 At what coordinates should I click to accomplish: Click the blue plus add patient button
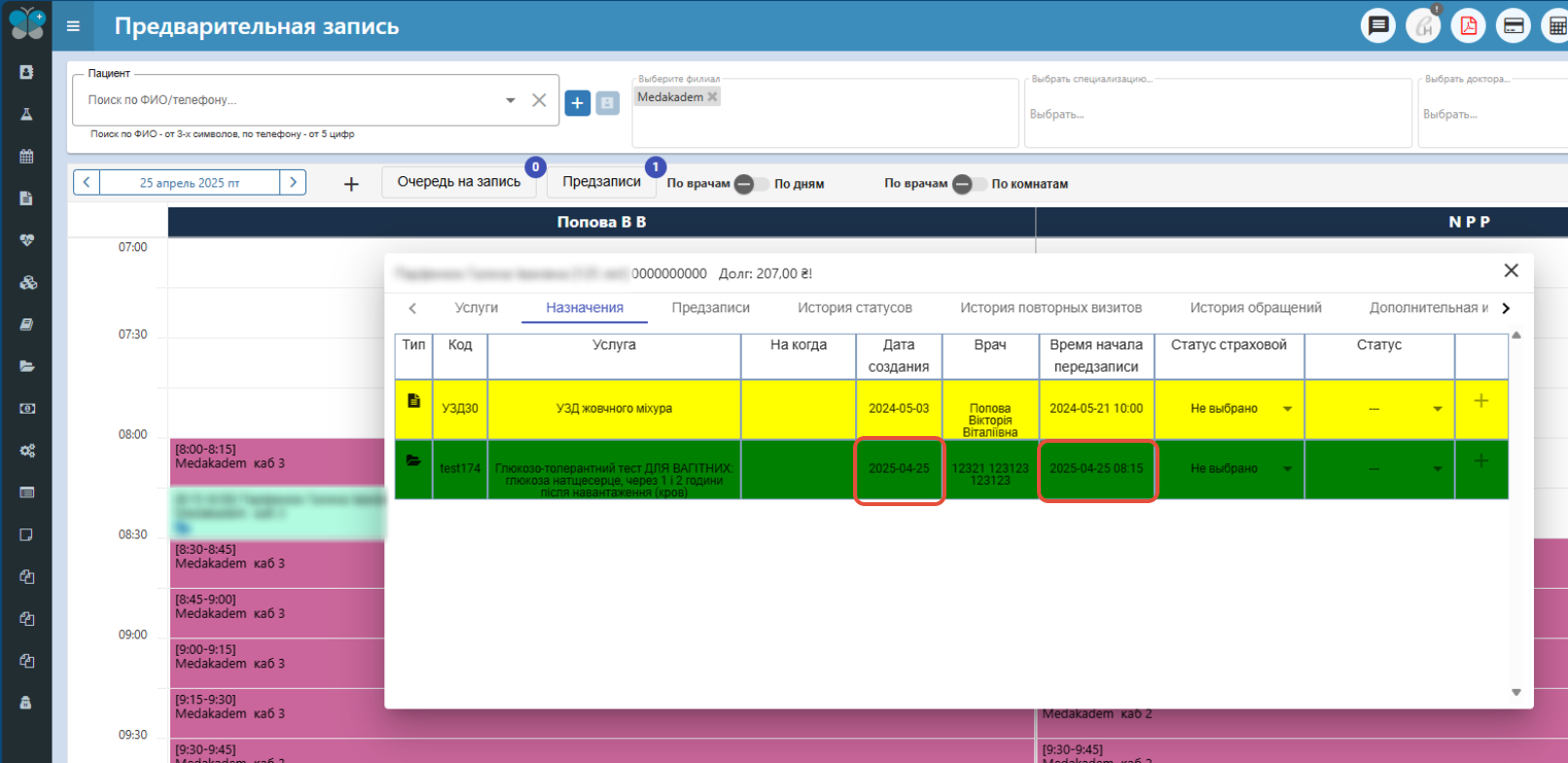tap(578, 102)
